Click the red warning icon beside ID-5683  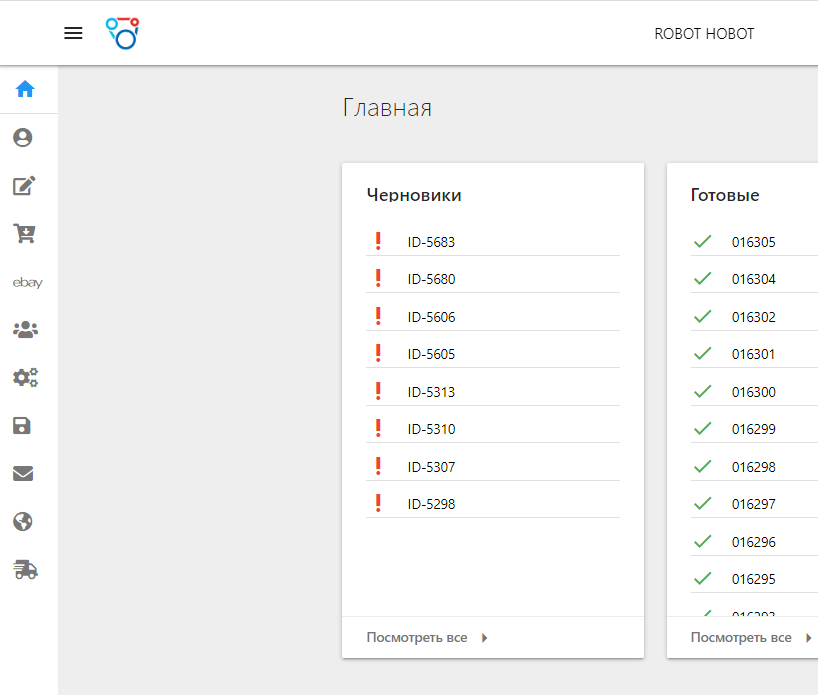(x=379, y=240)
